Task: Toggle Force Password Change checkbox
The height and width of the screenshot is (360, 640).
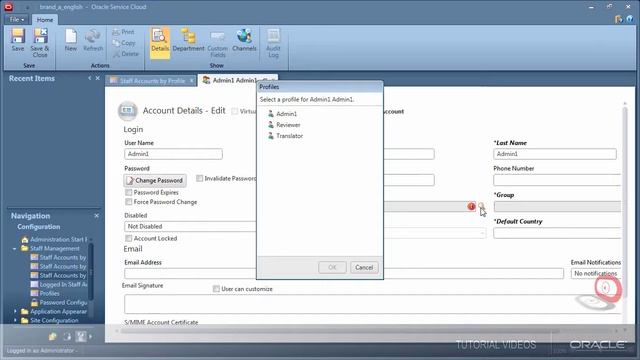Action: coord(129,202)
